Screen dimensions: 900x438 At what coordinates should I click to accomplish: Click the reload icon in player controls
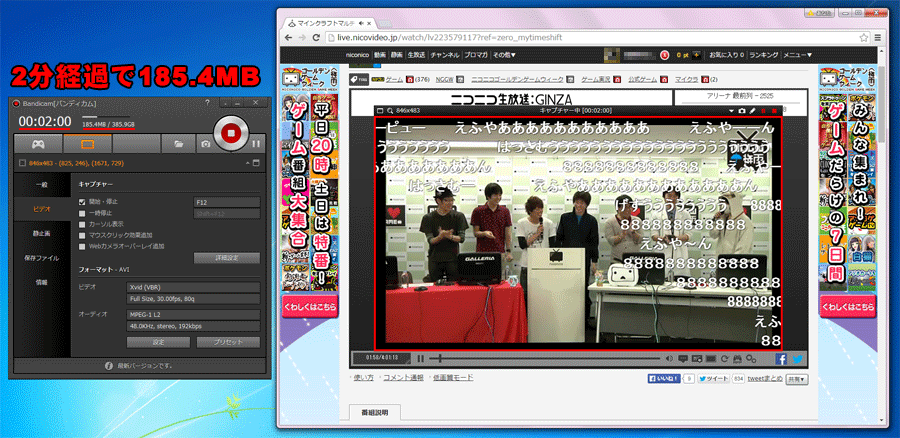(x=725, y=359)
